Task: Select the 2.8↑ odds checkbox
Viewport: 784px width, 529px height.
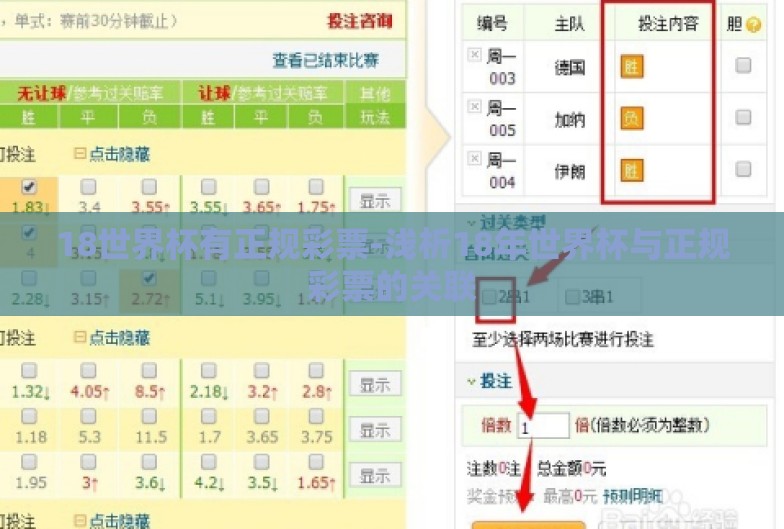Action: (x=316, y=370)
